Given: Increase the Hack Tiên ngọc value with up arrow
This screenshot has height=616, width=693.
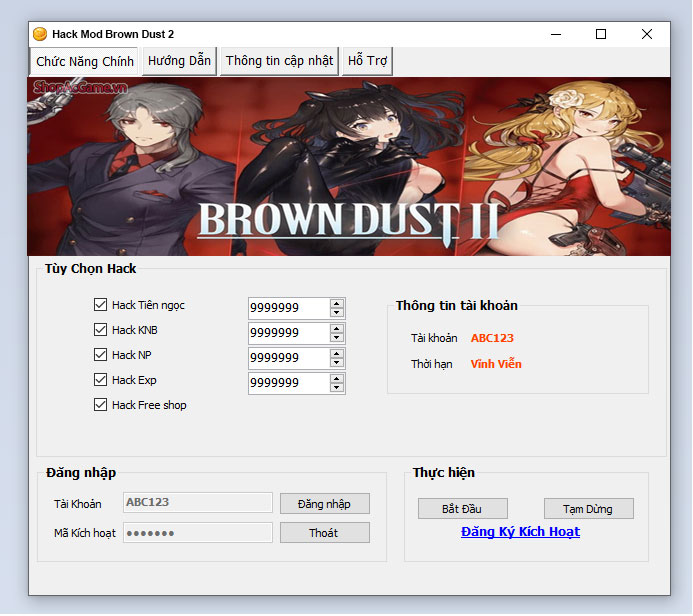Looking at the screenshot, I should coord(337,304).
